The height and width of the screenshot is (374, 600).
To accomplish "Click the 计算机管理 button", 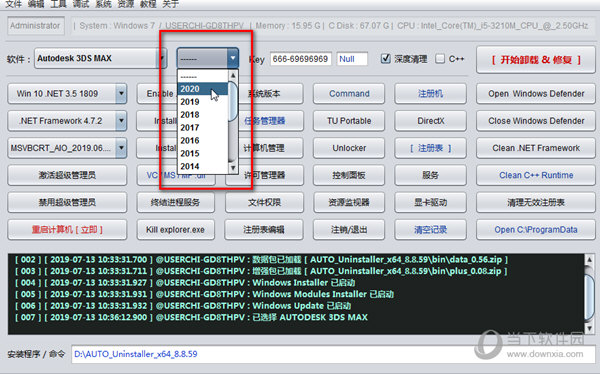I will (x=270, y=148).
